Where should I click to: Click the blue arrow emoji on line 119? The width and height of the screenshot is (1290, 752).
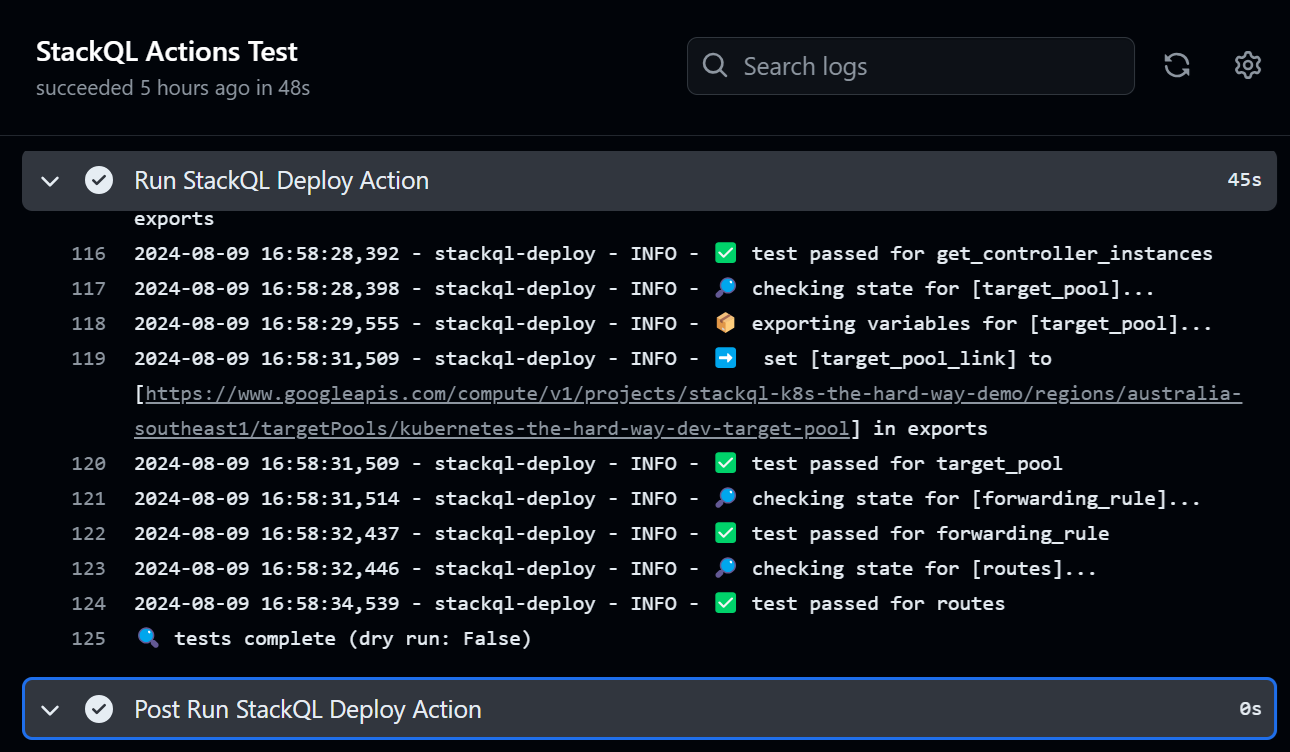(x=725, y=357)
